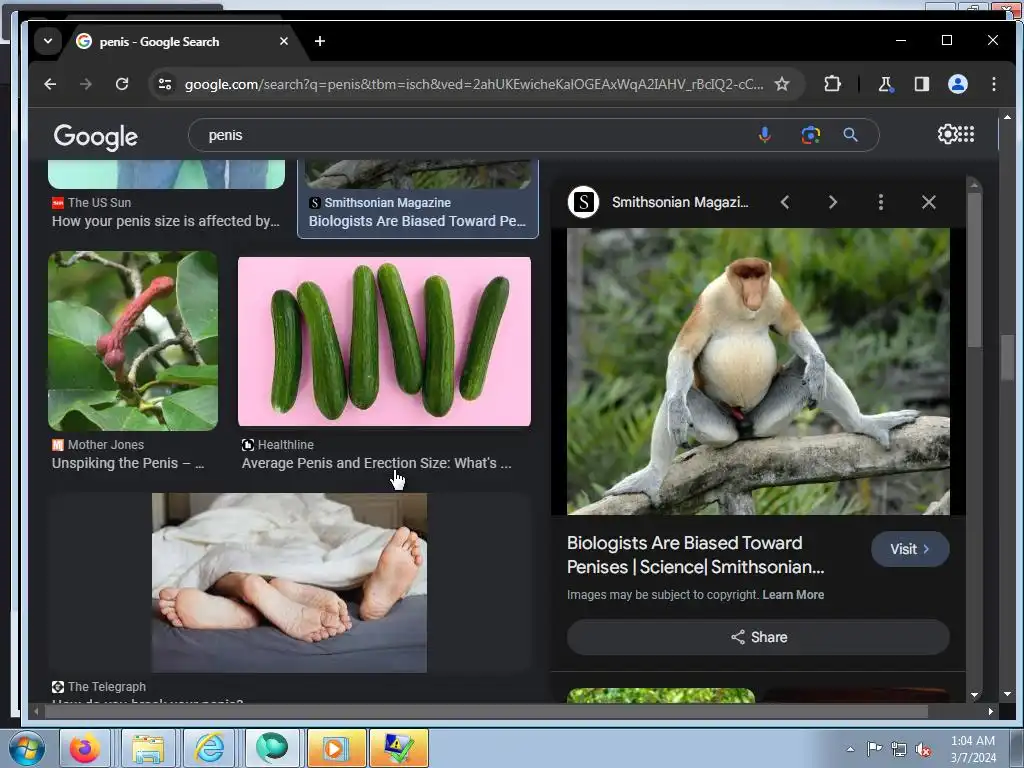1024x768 pixels.
Task: Open Chrome Labs flask icon
Action: [886, 84]
